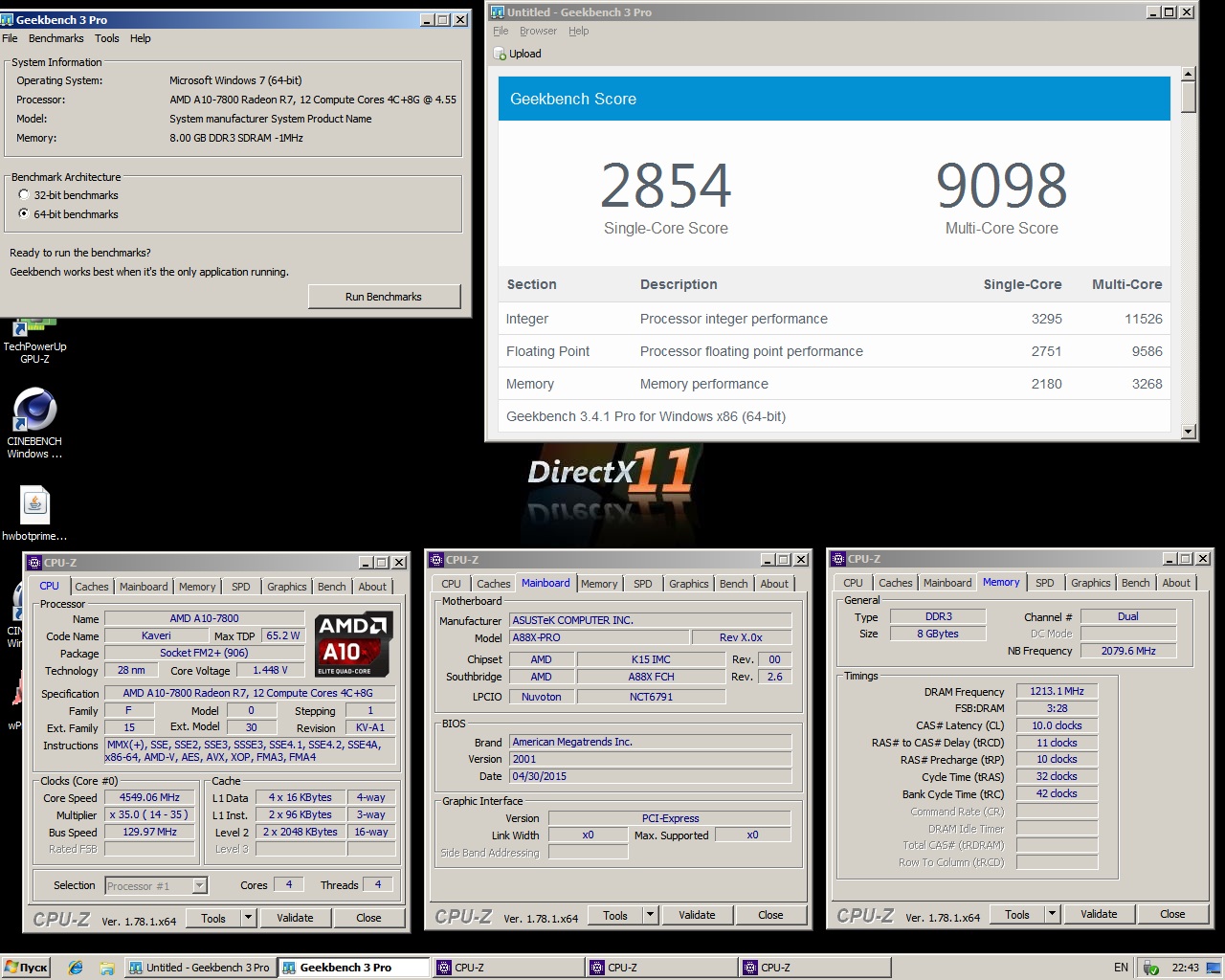
Task: Open the Help menu in Untitled Geekbench window
Action: coord(578,31)
